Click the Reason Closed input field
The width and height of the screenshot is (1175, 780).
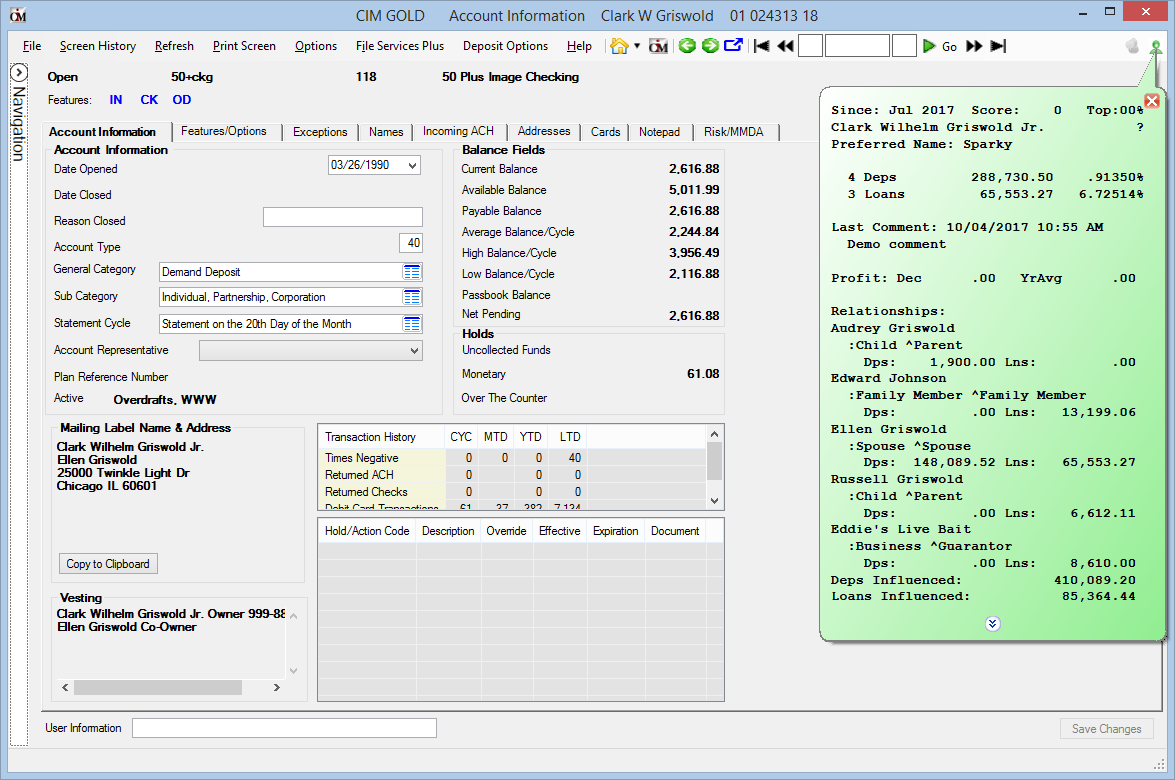coord(342,217)
